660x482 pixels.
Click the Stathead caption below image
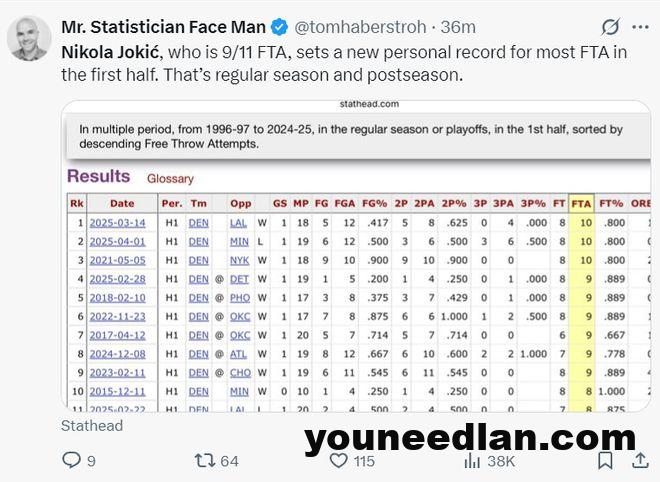92,426
